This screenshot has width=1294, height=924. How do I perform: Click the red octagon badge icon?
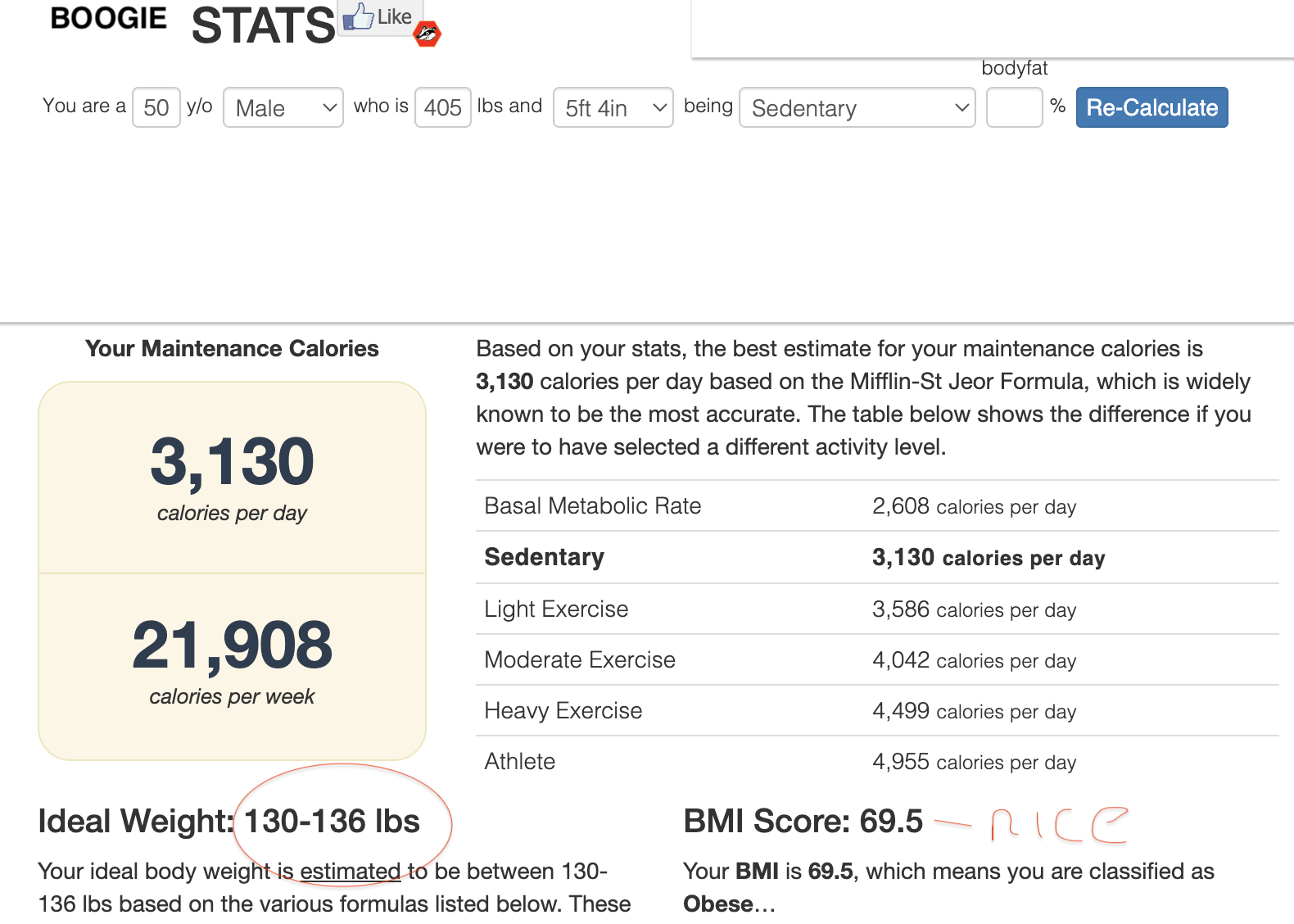pos(428,34)
